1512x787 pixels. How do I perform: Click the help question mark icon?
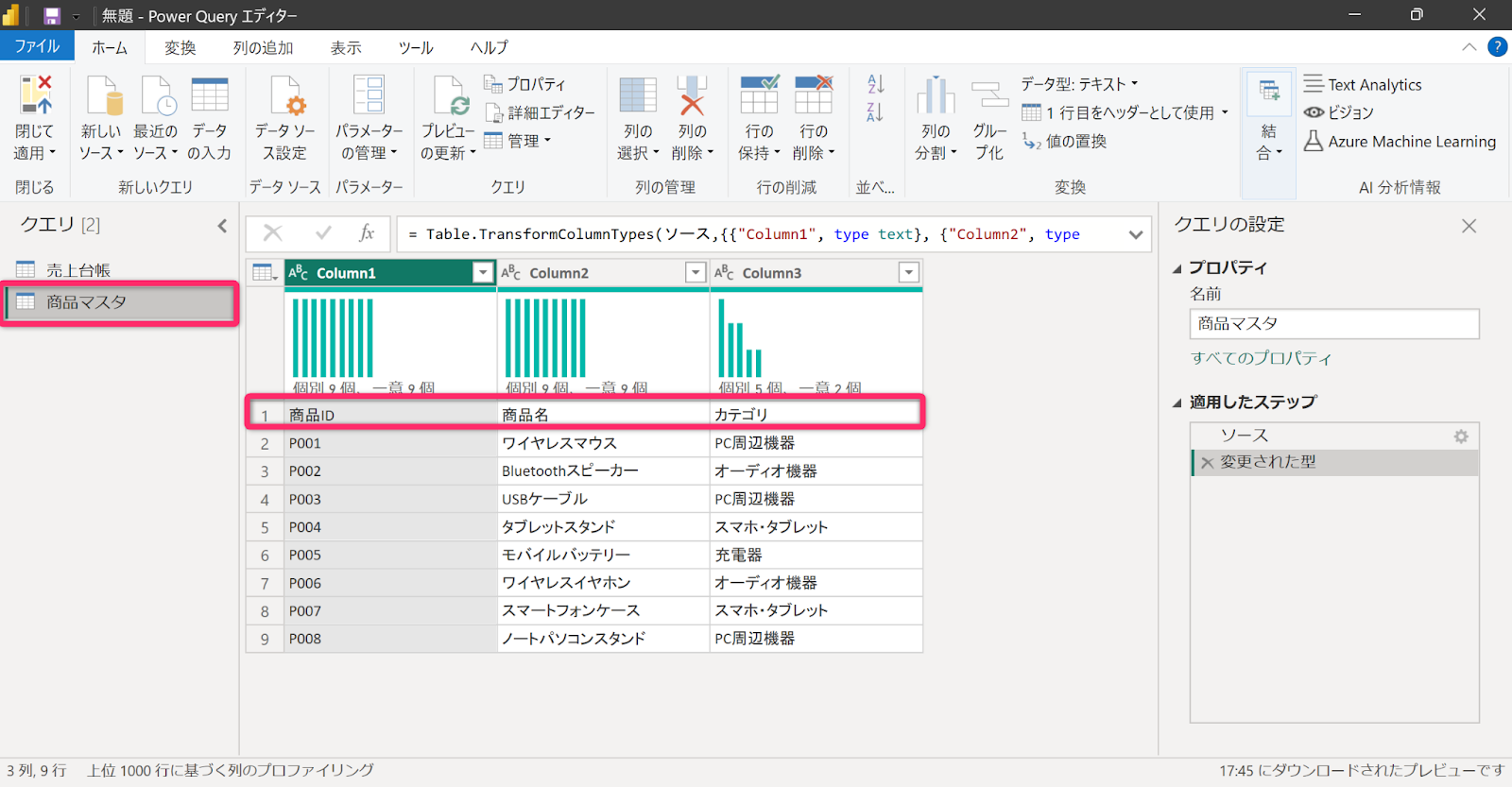[1497, 46]
